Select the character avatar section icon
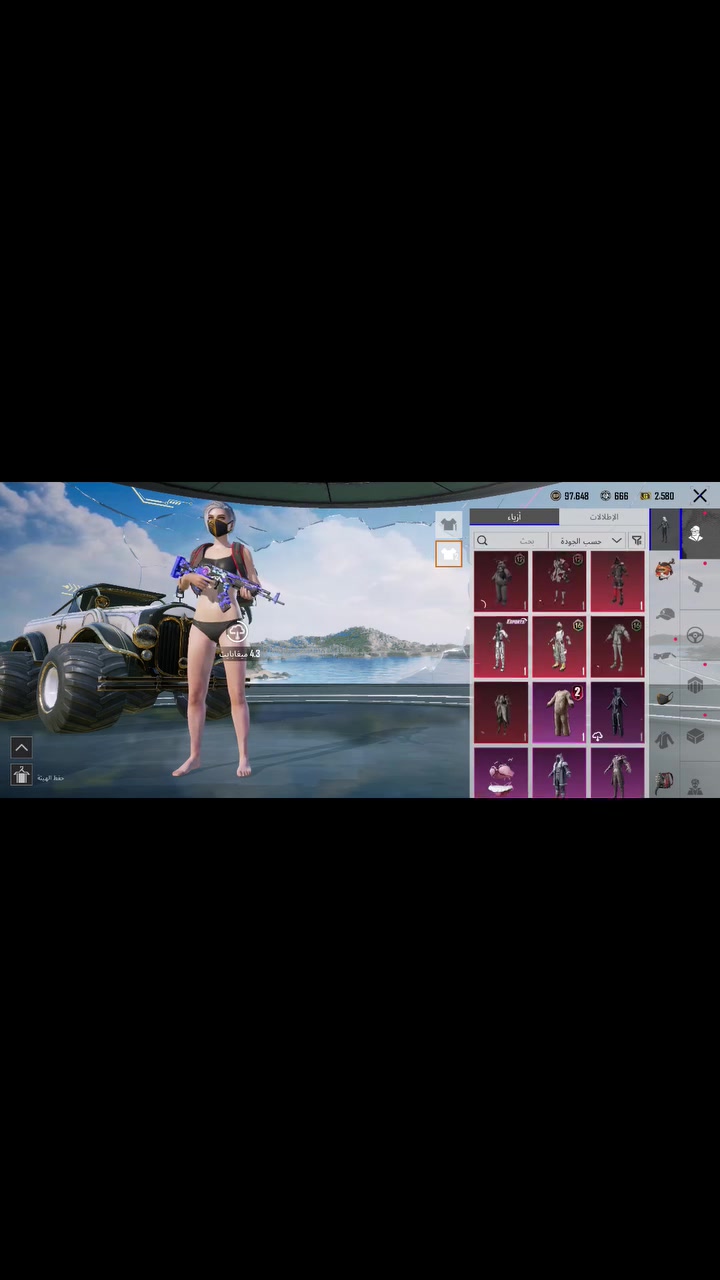Screen dimensions: 720x1280 [x=696, y=533]
